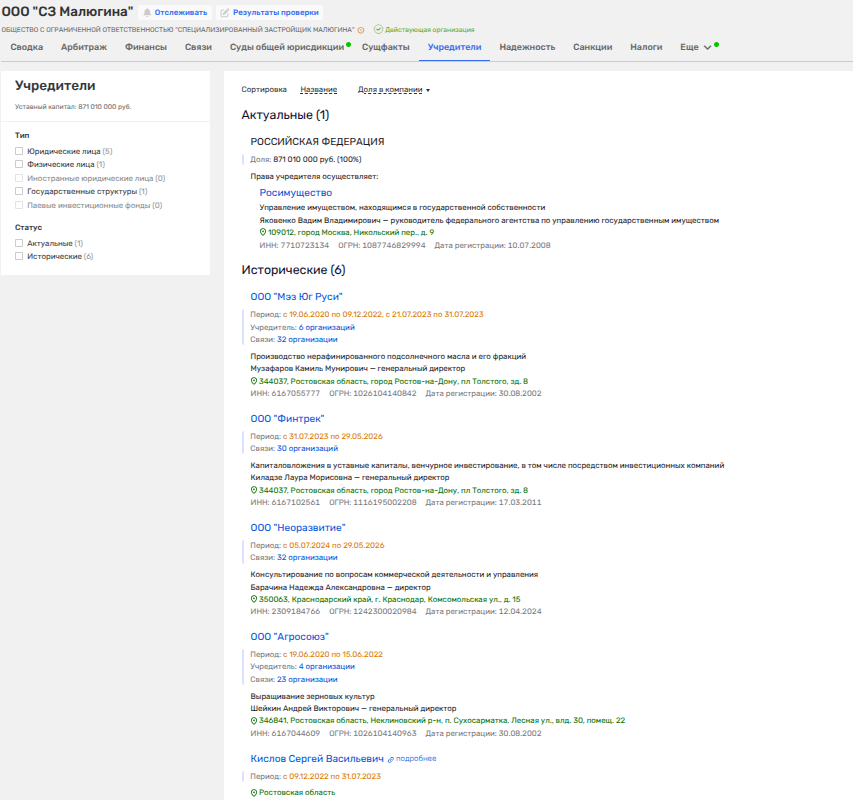Check the Актуальные status filter

[19, 243]
